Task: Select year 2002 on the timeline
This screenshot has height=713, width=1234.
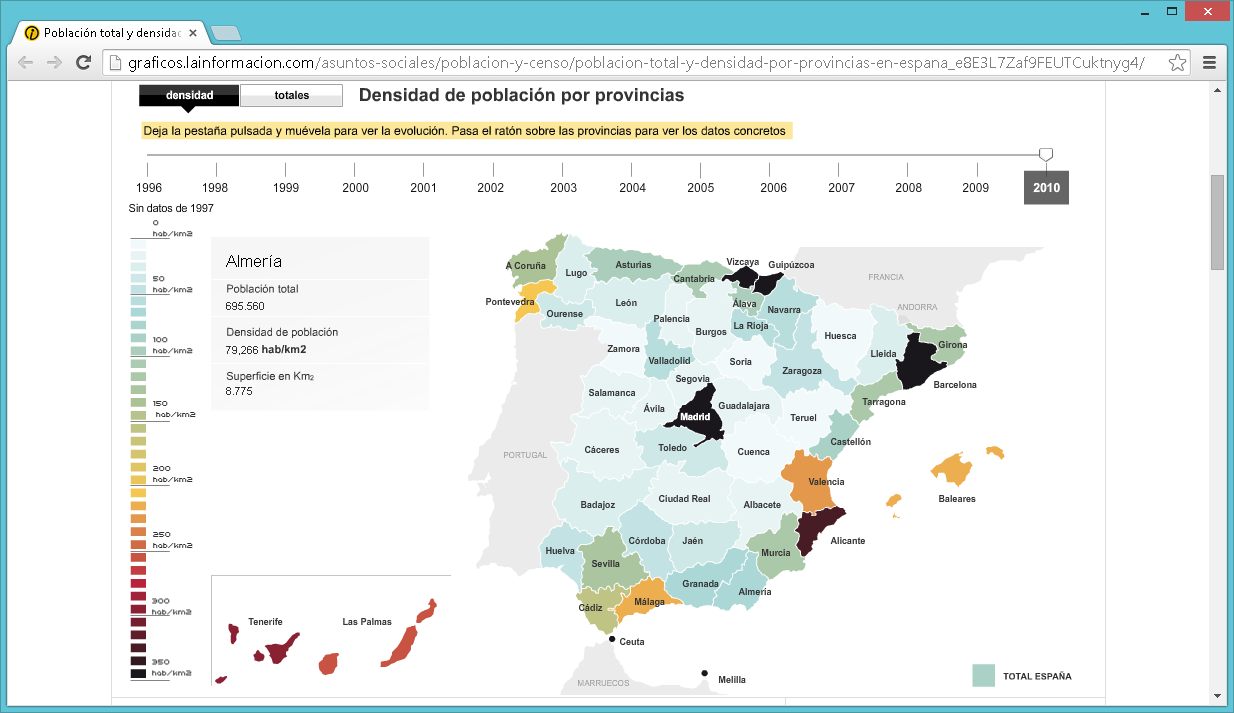Action: click(491, 187)
